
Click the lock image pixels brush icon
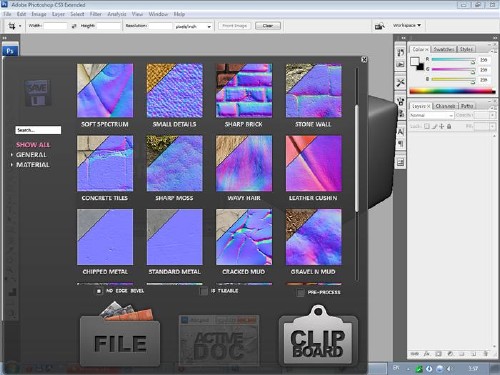pos(434,126)
